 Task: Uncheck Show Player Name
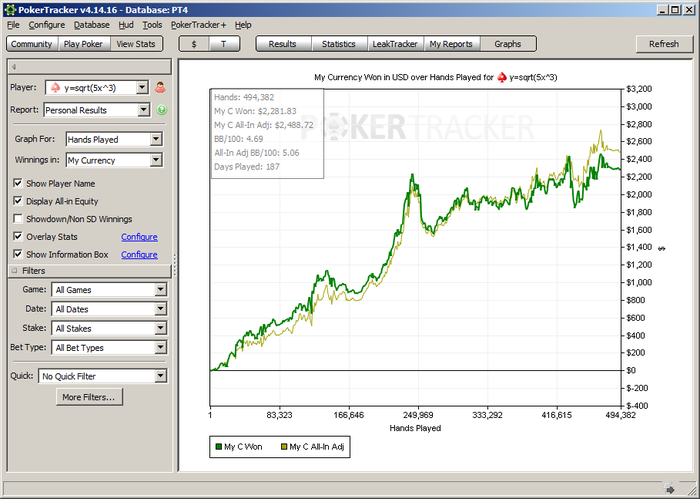point(18,183)
